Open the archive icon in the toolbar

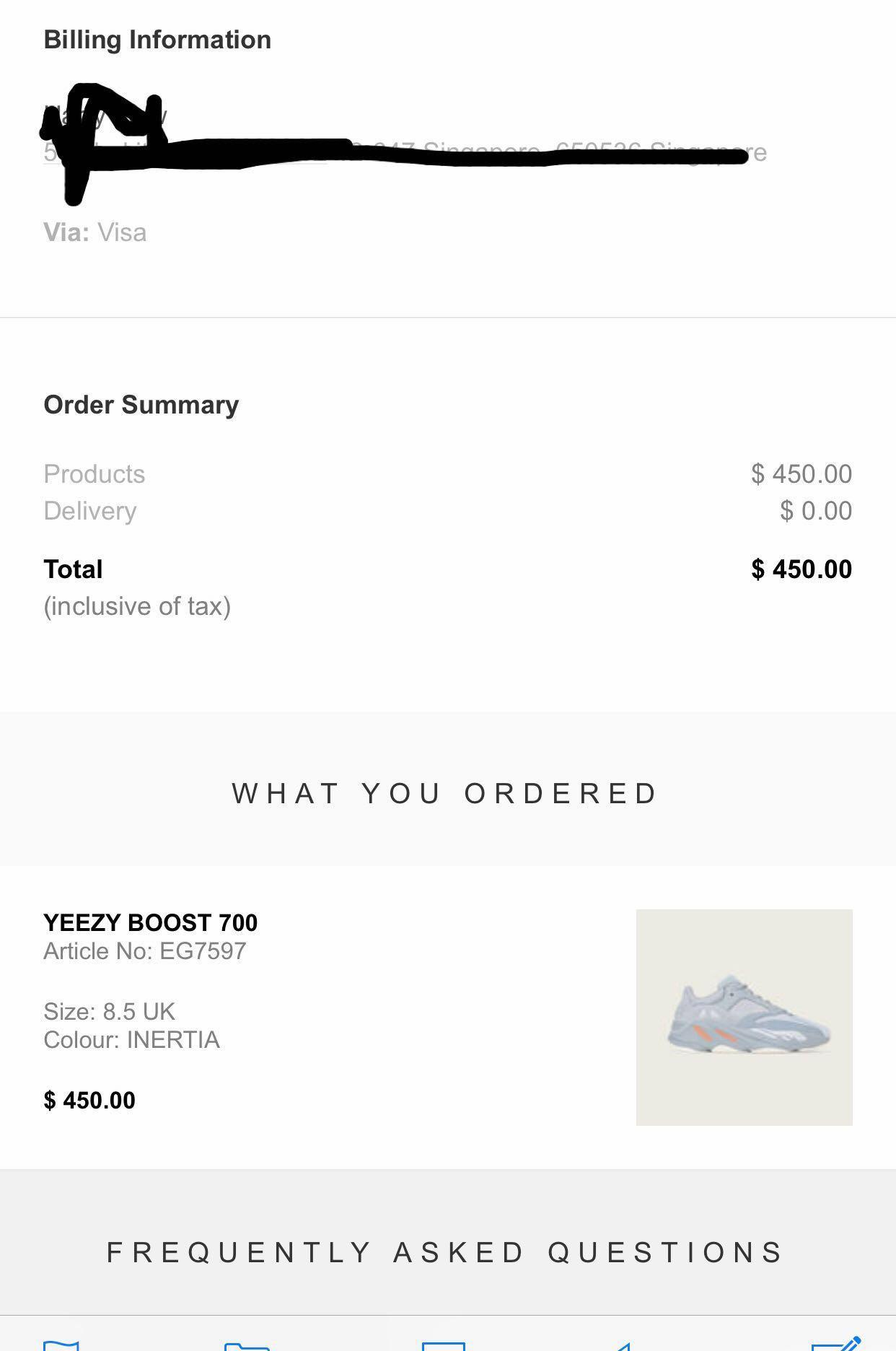click(444, 1344)
